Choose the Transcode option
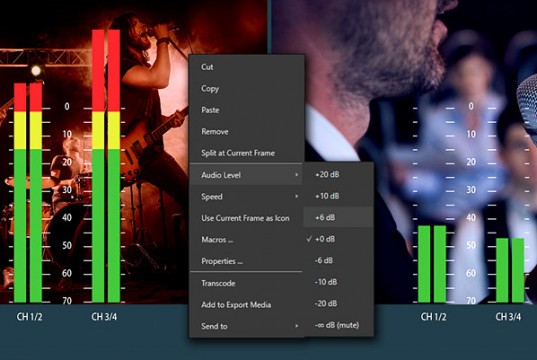This screenshot has width=537, height=360. click(x=246, y=283)
